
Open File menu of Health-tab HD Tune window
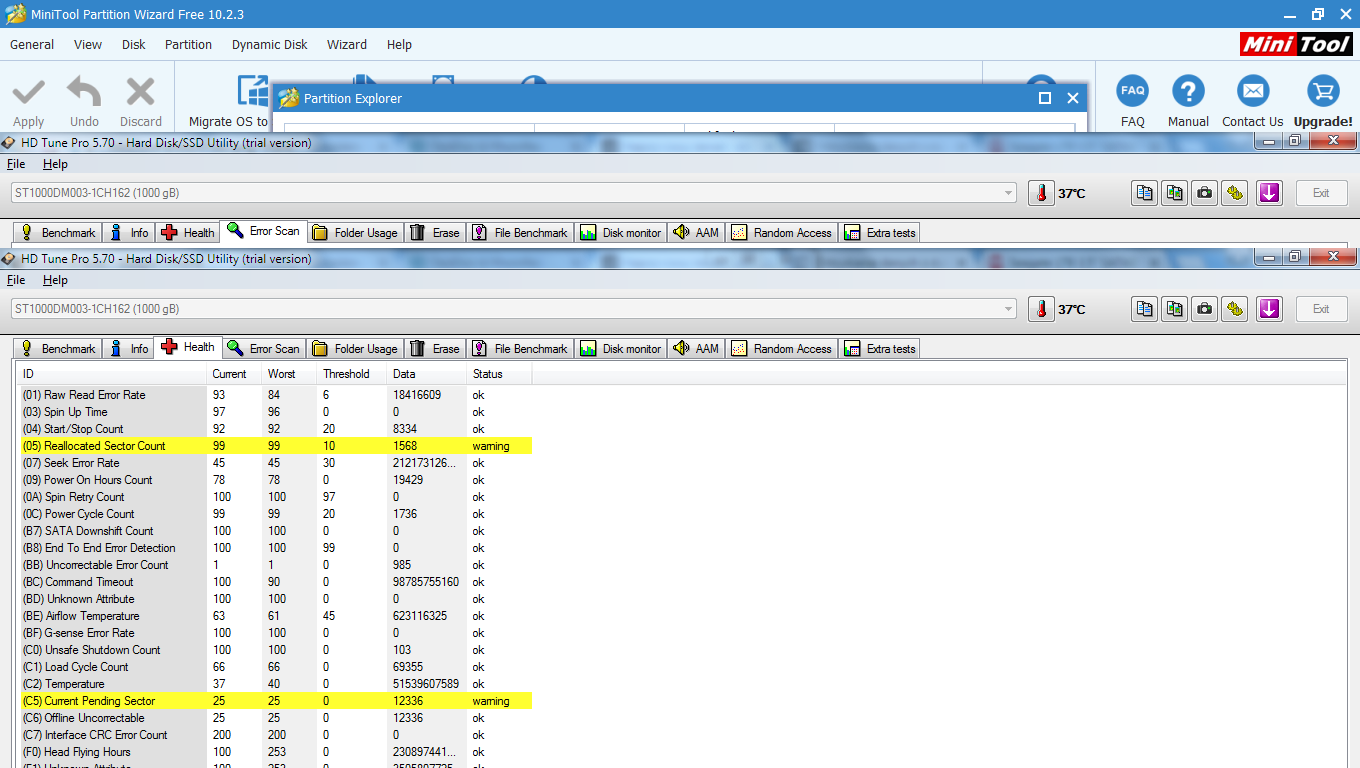point(16,280)
